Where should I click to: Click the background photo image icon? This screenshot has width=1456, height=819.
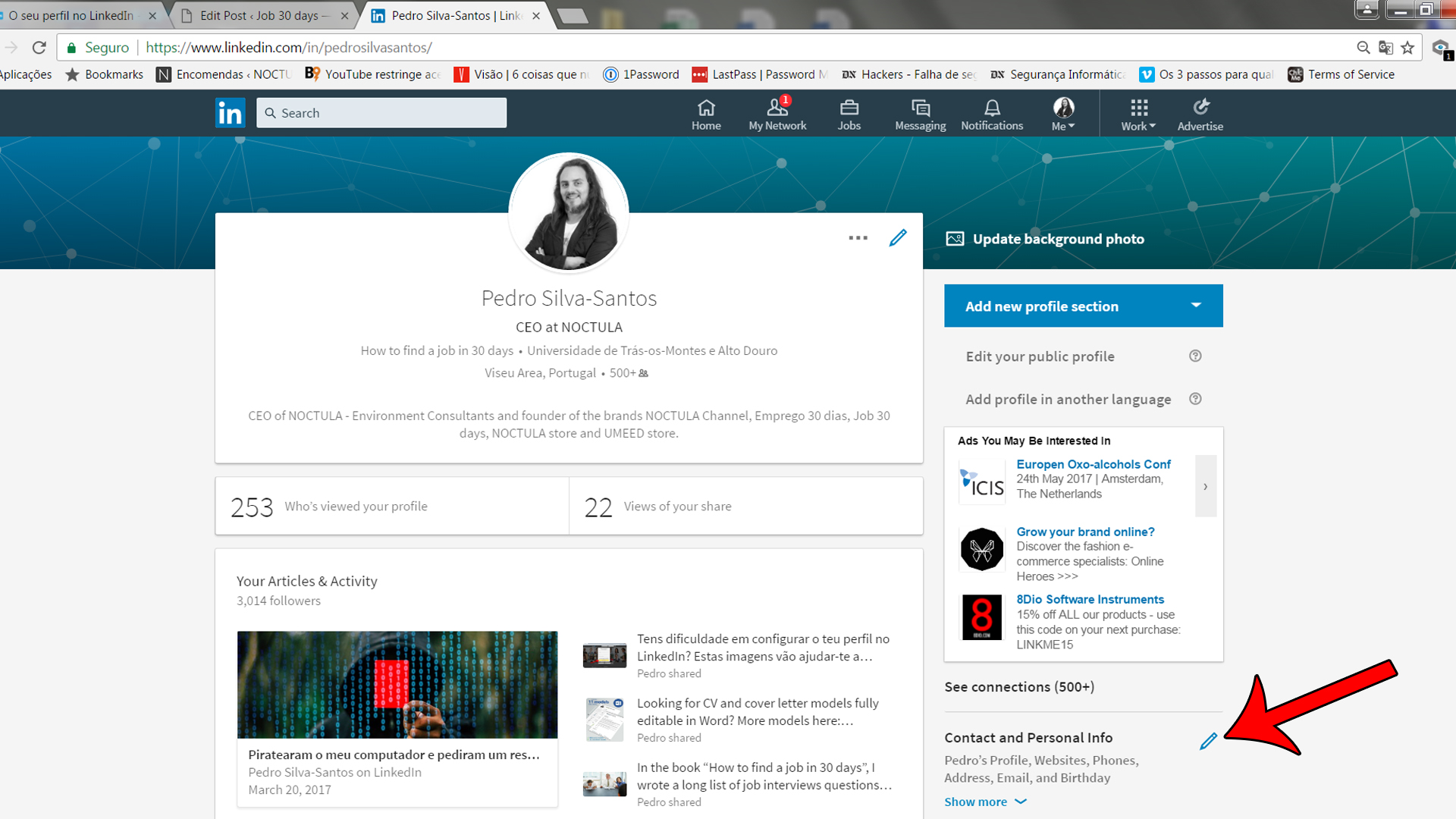click(955, 239)
